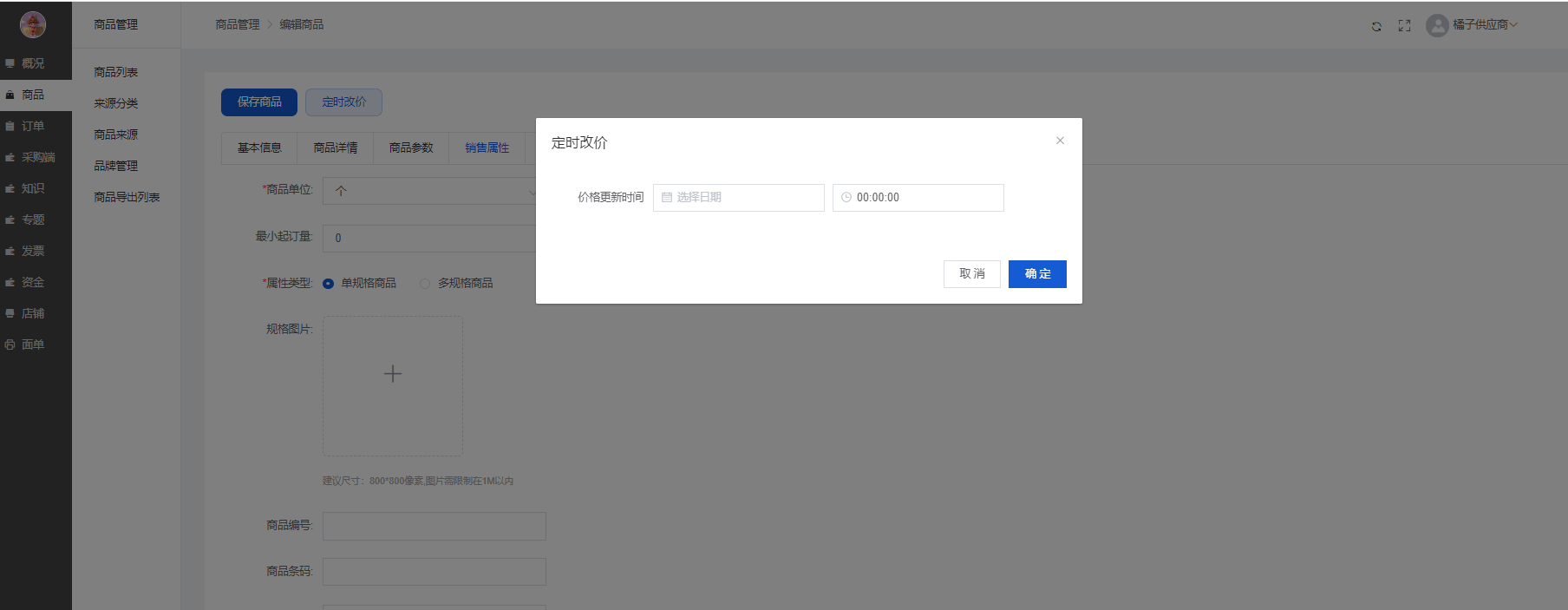
Task: Click the 取消 button in dialog
Action: 971,274
